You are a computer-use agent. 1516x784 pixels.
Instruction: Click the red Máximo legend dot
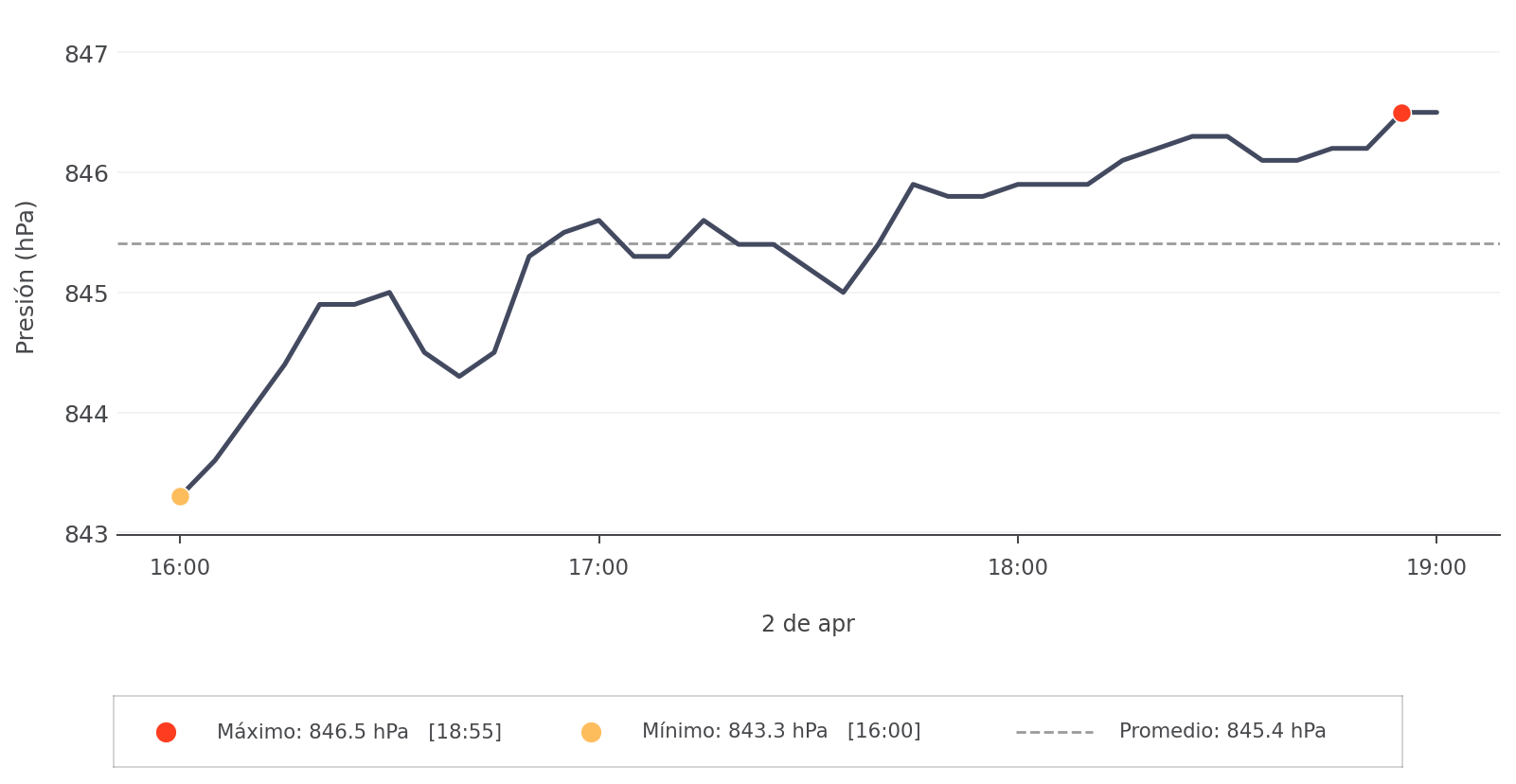[166, 732]
